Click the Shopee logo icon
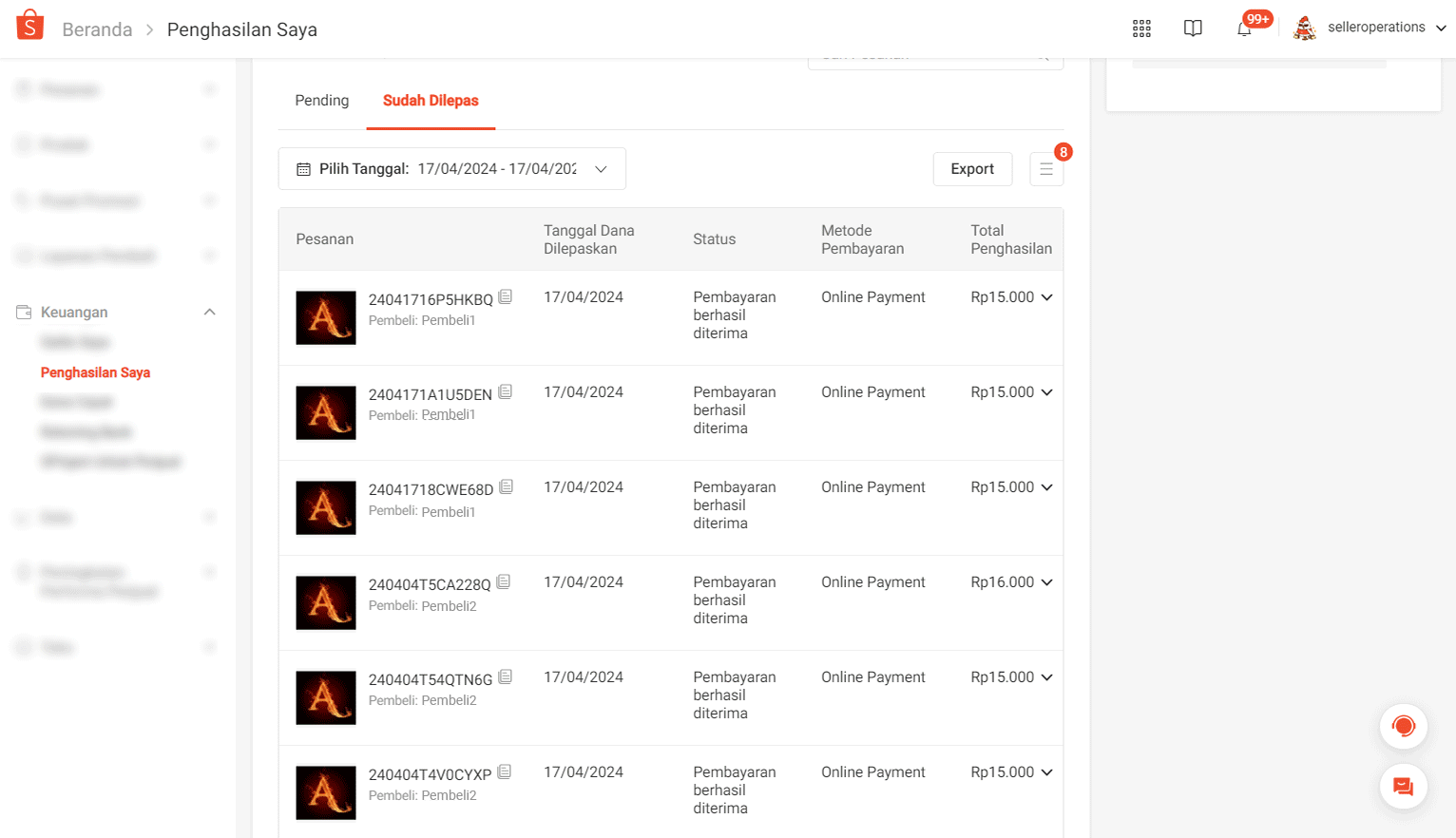1456x838 pixels. (x=30, y=26)
